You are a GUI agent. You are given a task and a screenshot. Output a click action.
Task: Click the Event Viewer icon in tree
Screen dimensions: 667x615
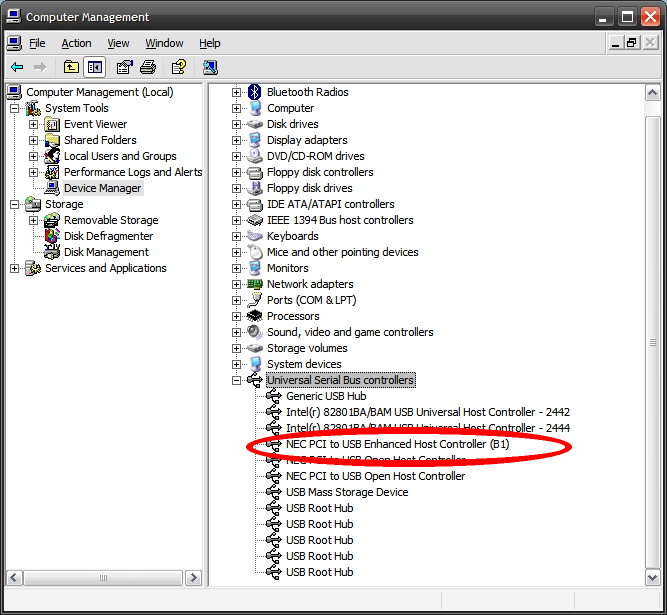52,124
